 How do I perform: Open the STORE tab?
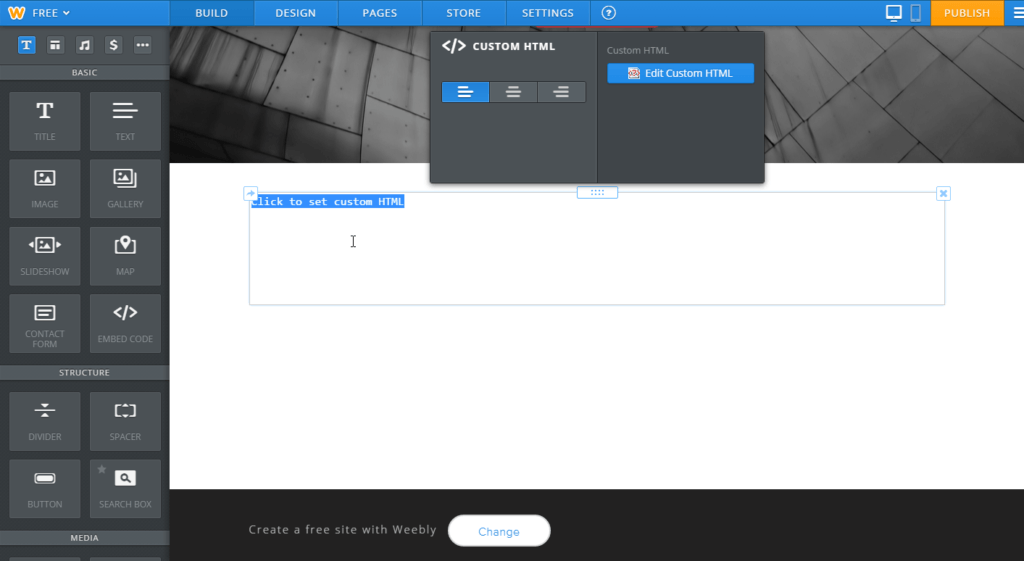point(464,13)
